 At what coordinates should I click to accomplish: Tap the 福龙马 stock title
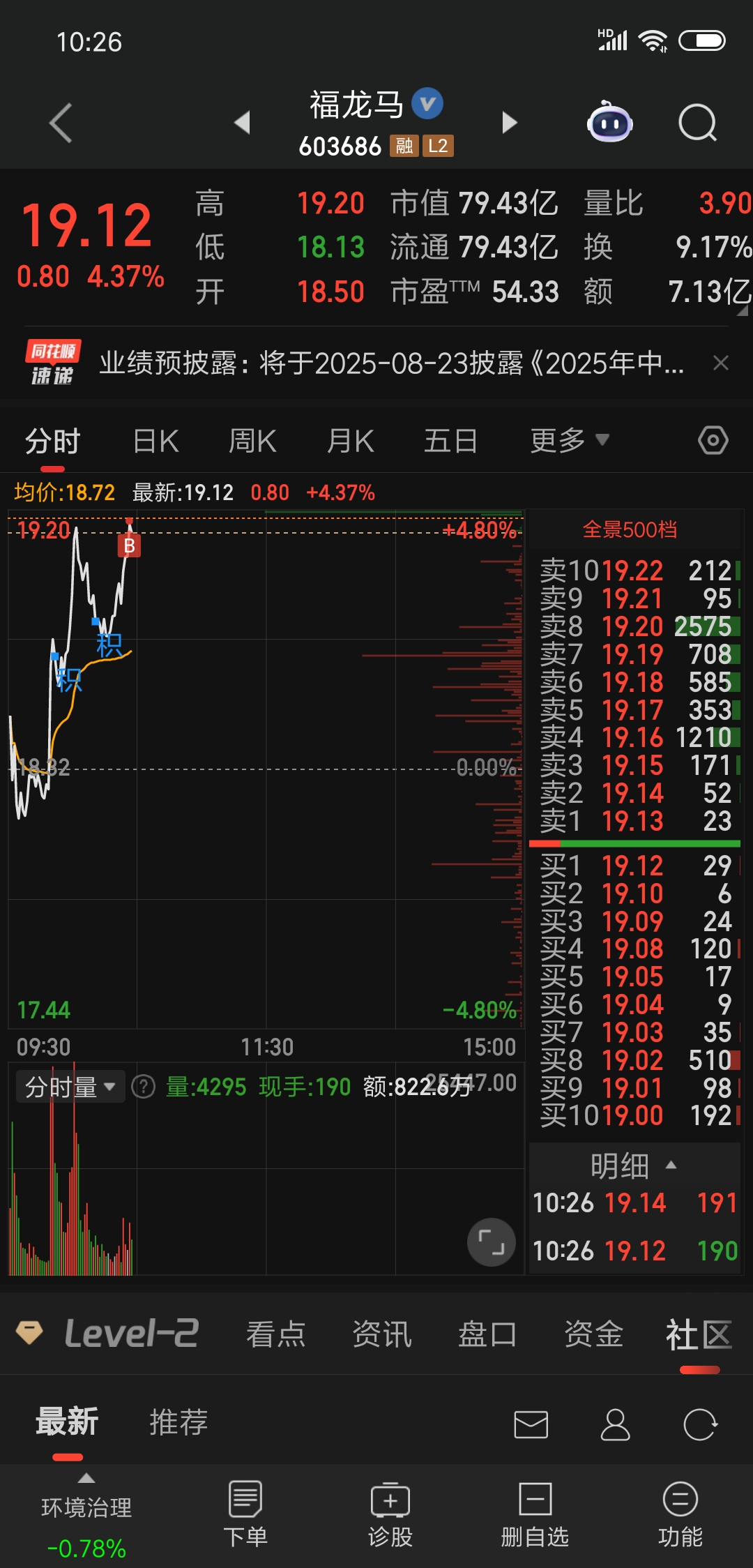pos(357,105)
